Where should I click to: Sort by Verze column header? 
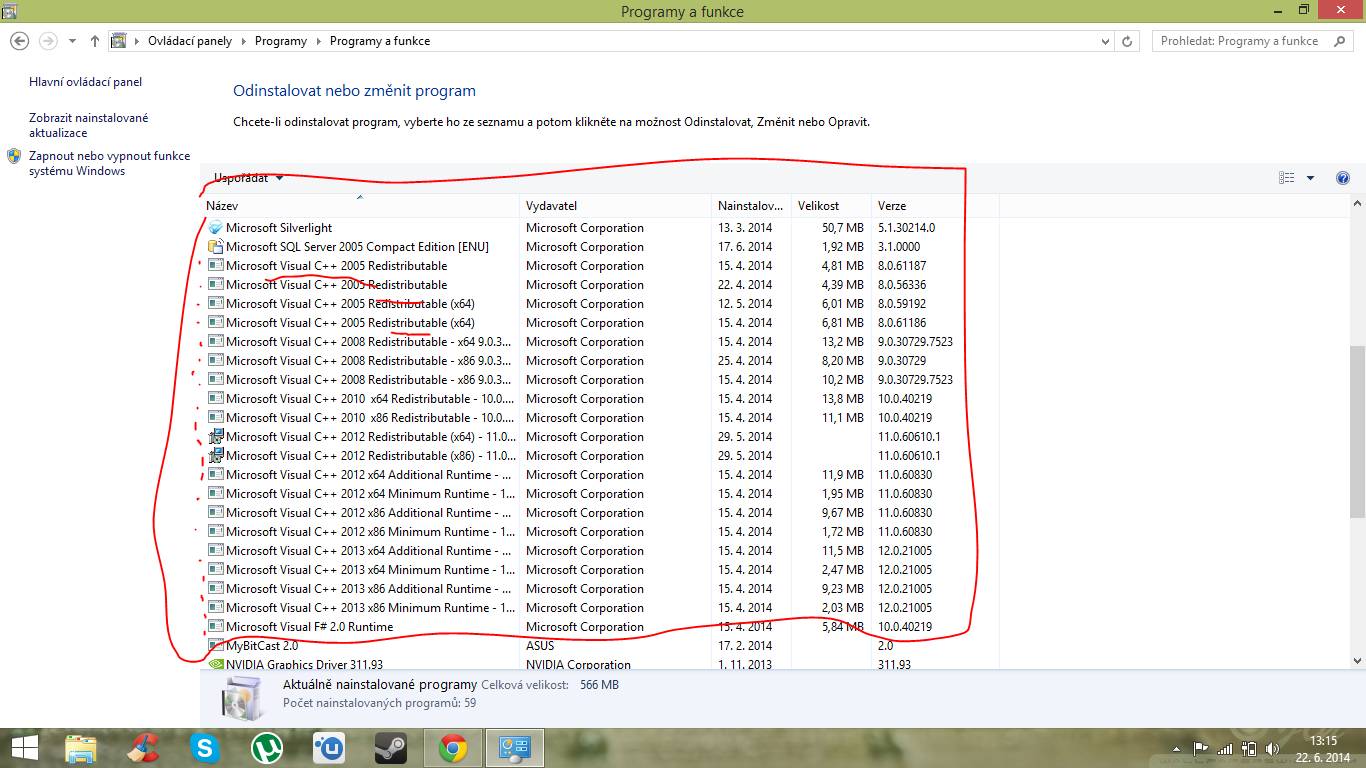click(935, 205)
